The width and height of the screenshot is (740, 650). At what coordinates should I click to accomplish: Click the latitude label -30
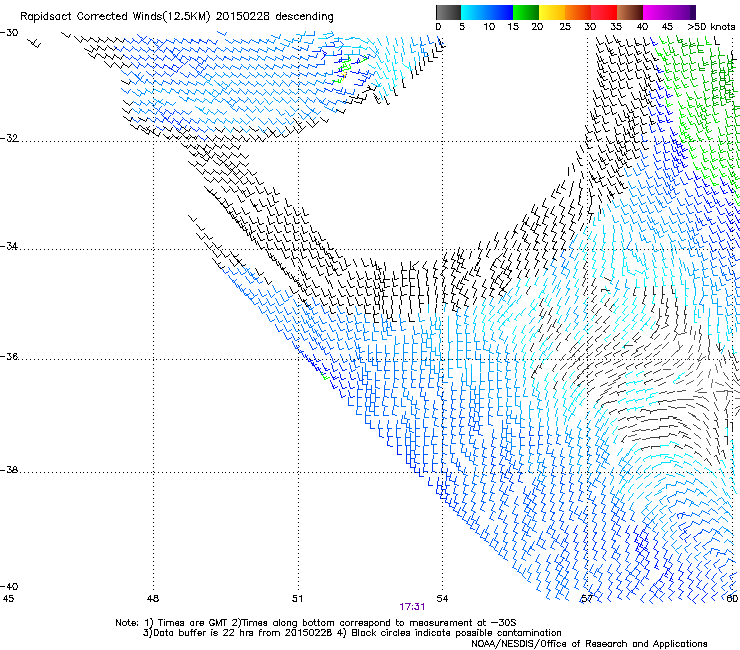click(x=9, y=33)
